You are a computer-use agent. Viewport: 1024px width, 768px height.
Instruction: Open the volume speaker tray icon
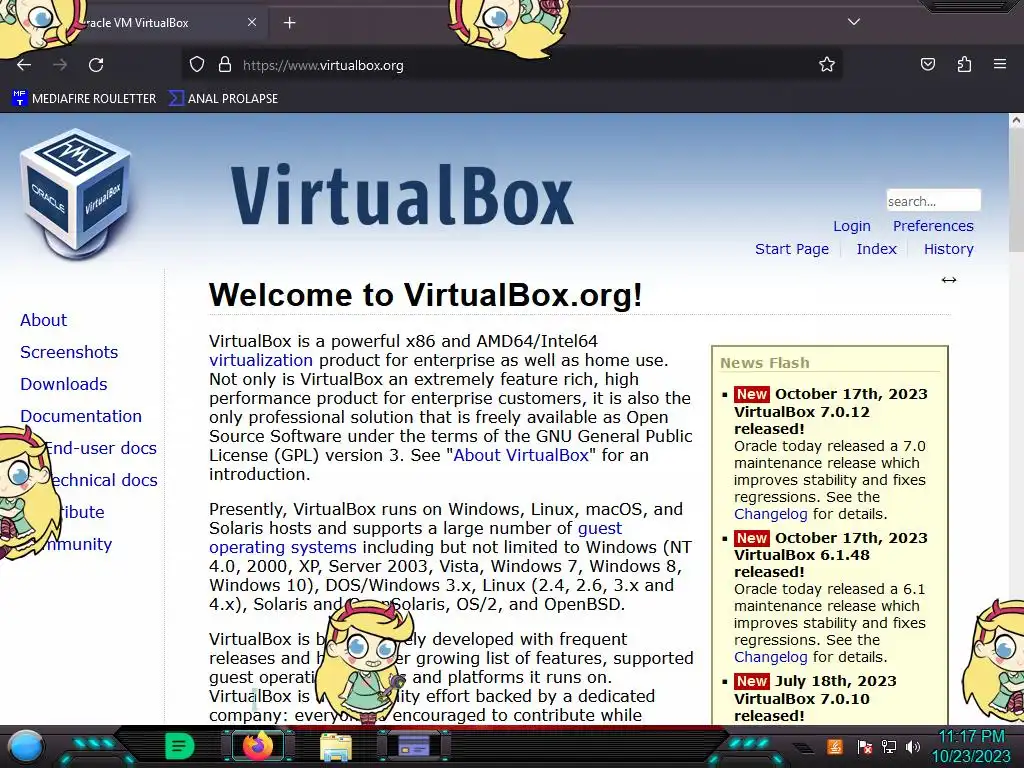912,747
